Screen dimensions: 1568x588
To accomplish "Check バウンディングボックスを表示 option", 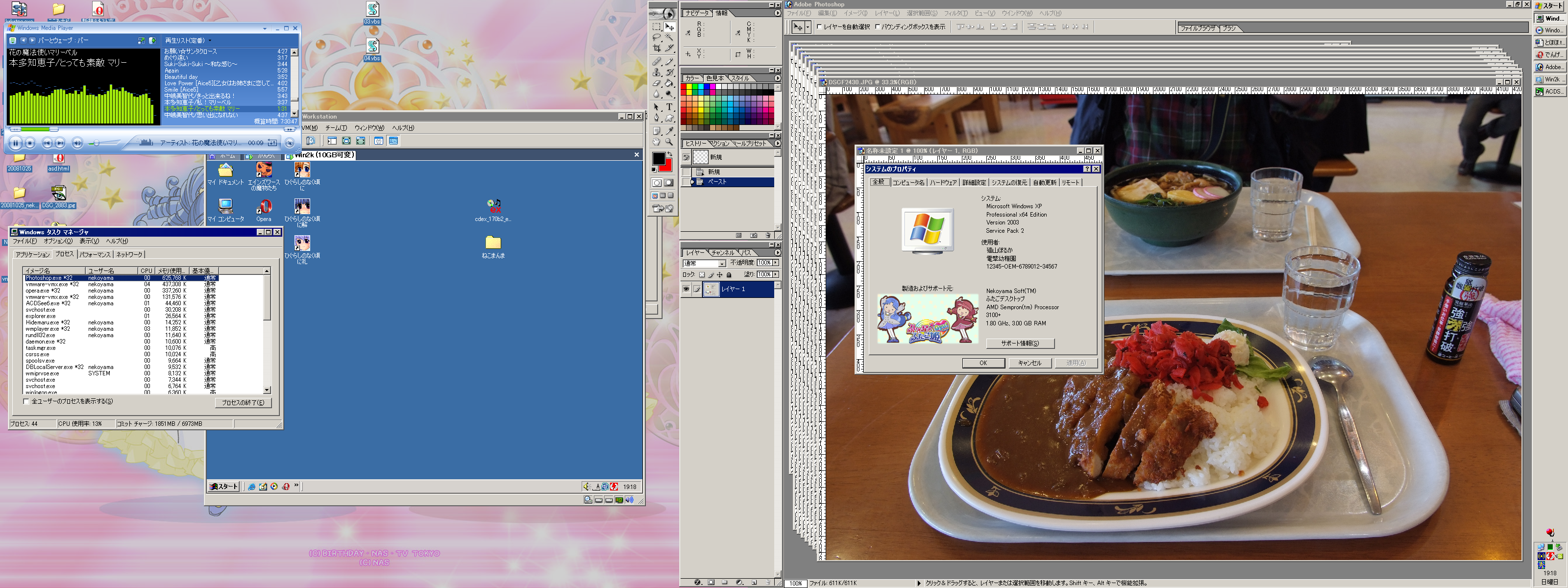I will [877, 27].
